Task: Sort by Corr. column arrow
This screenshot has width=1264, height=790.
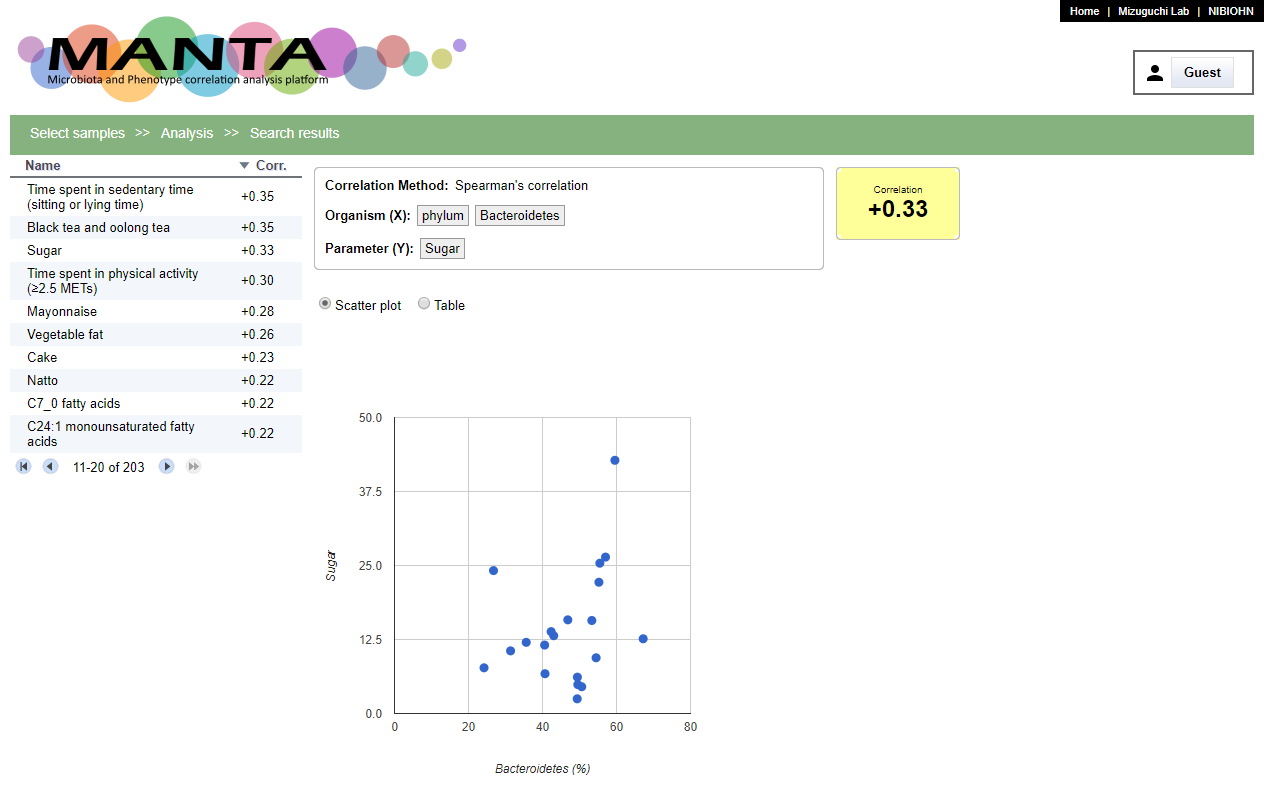Action: click(244, 165)
